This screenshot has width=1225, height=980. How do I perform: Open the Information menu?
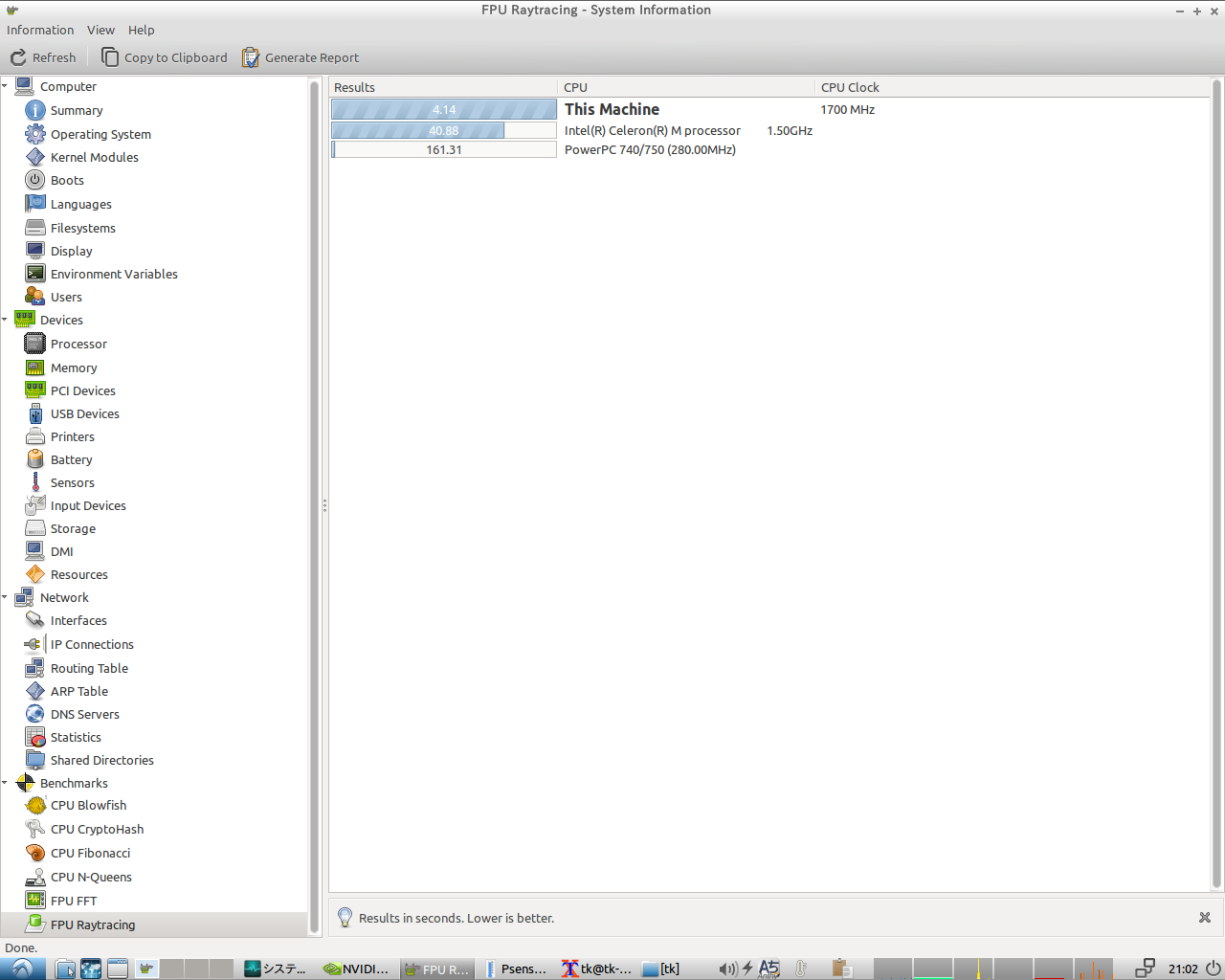tap(40, 30)
